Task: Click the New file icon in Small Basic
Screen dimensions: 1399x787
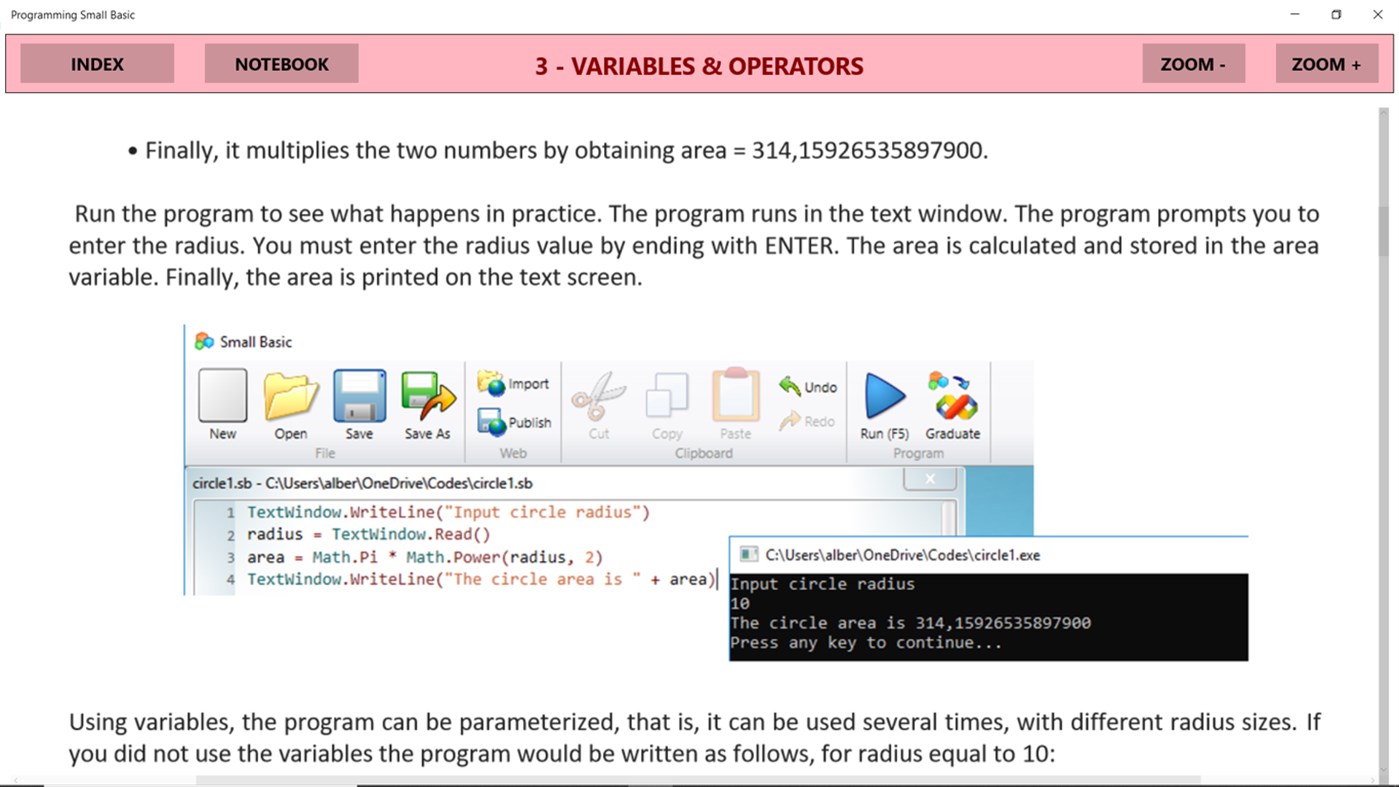Action: pyautogui.click(x=223, y=396)
